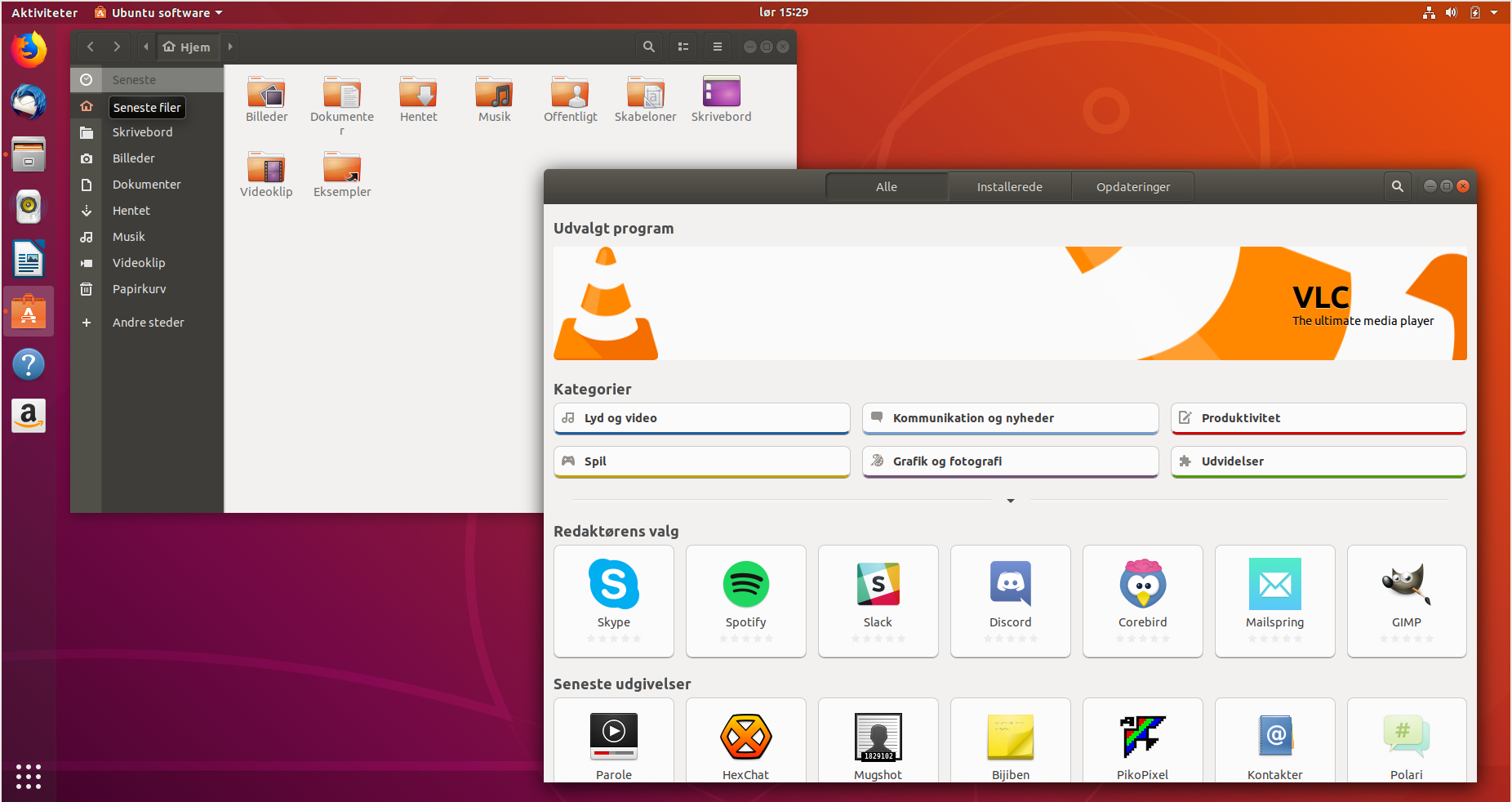The width and height of the screenshot is (1512, 802).
Task: Browse Kommunikation og nyheder category
Action: pos(1011,418)
